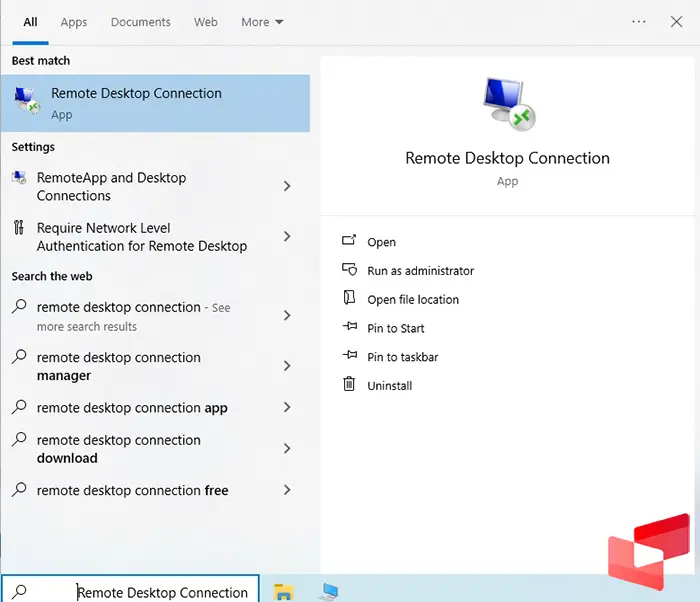Click the large Remote Desktop Connection app icon
This screenshot has width=700, height=602.
pos(507,103)
